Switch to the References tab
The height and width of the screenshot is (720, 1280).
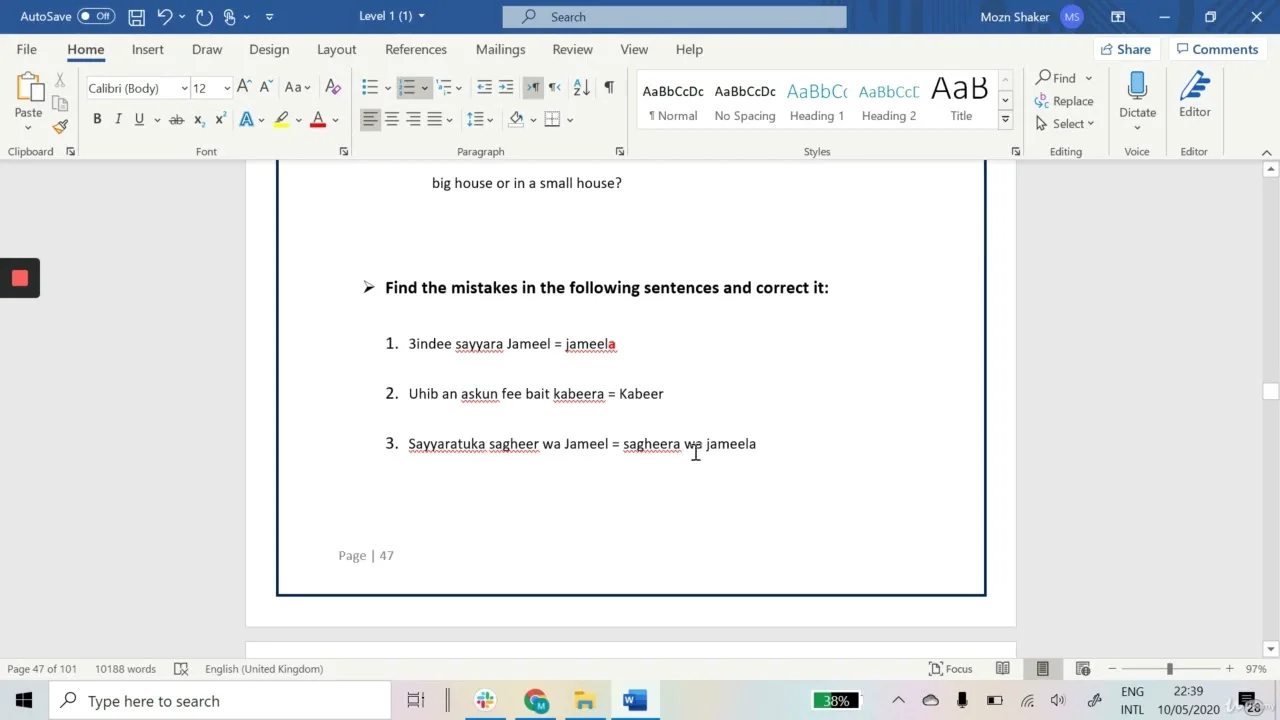pos(416,49)
